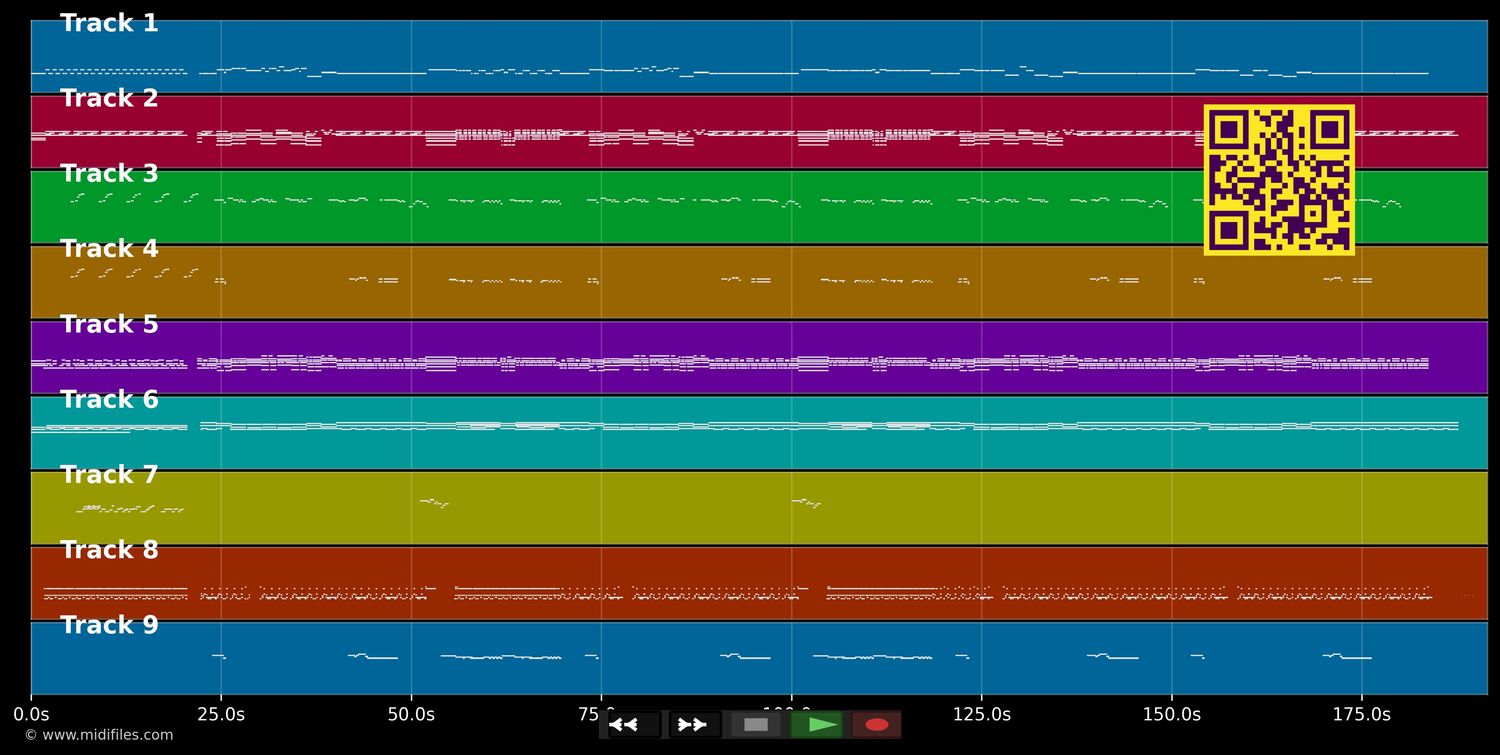
Task: Select the green Play triangle icon
Action: 818,724
